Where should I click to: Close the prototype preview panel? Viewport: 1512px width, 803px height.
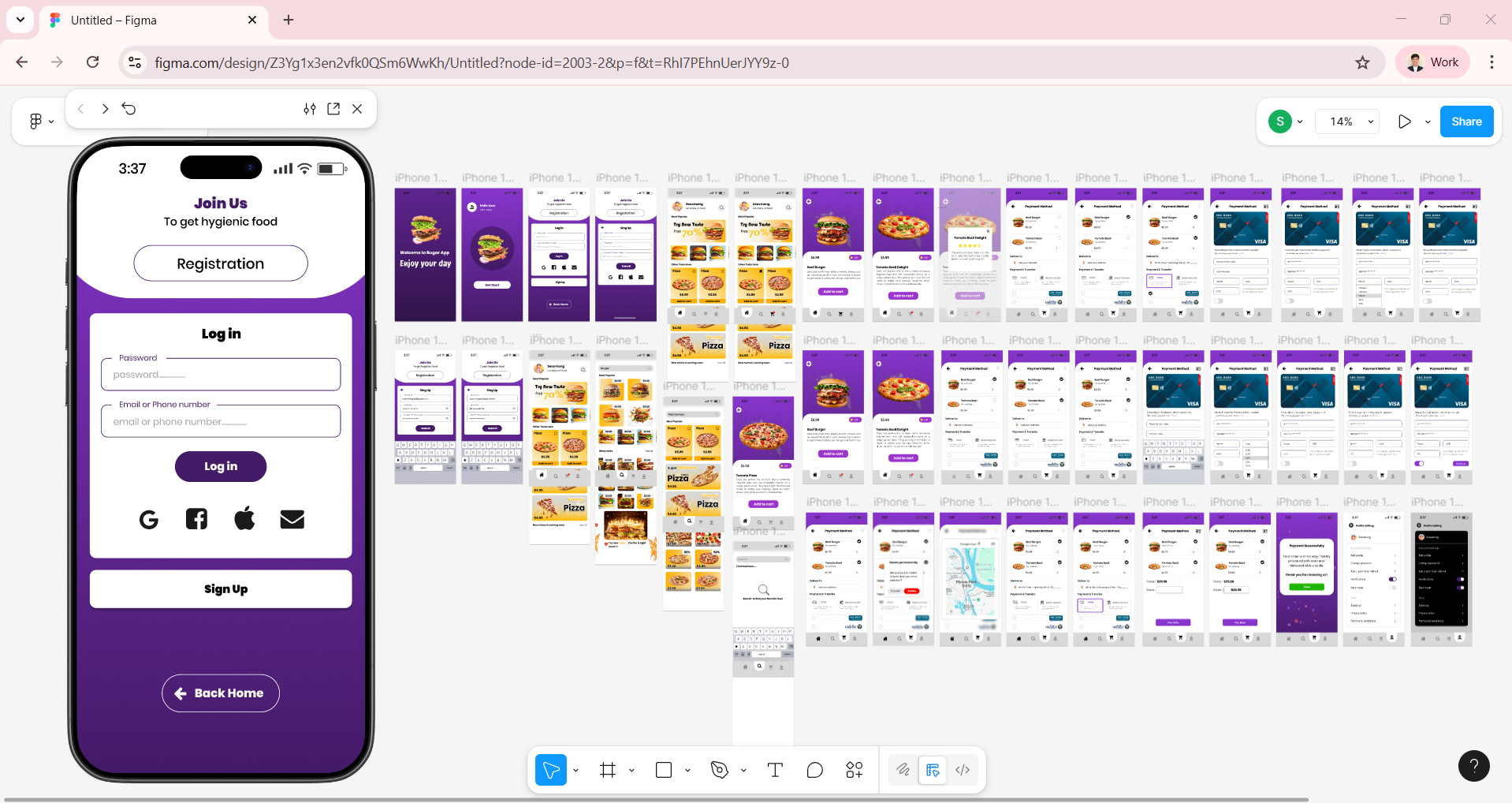[x=357, y=109]
